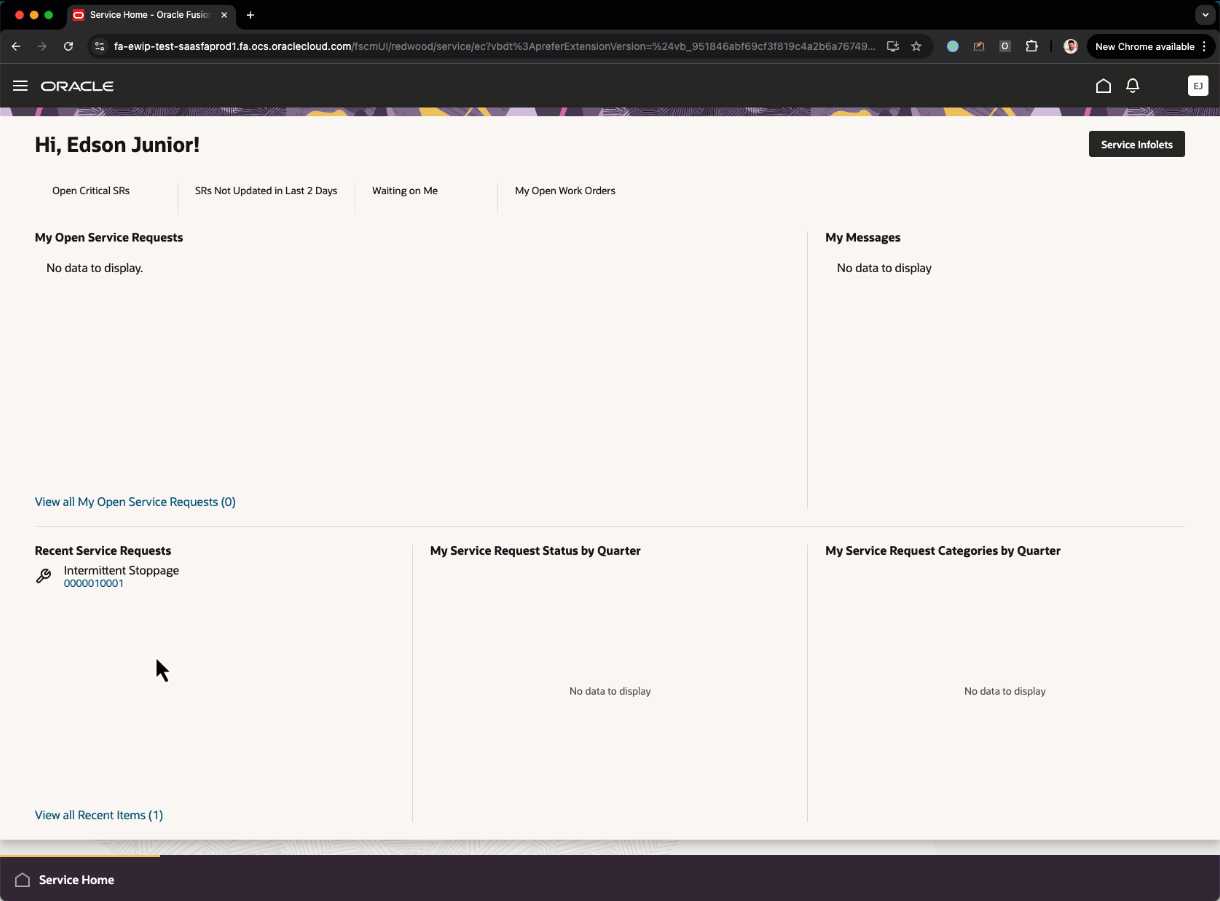Image resolution: width=1220 pixels, height=901 pixels.
Task: Click the install app icon in address bar
Action: pyautogui.click(x=893, y=46)
